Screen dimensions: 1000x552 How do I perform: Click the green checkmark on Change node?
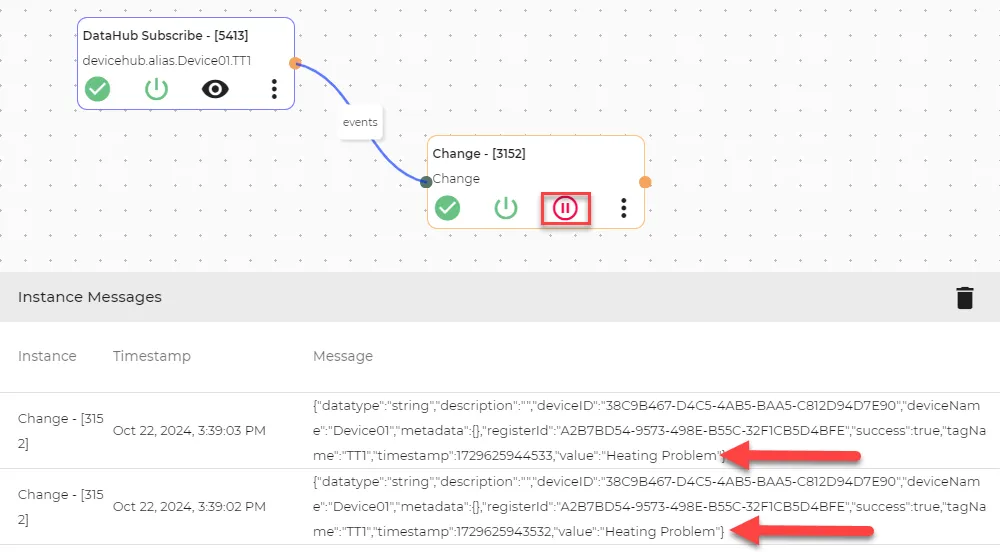(x=448, y=208)
